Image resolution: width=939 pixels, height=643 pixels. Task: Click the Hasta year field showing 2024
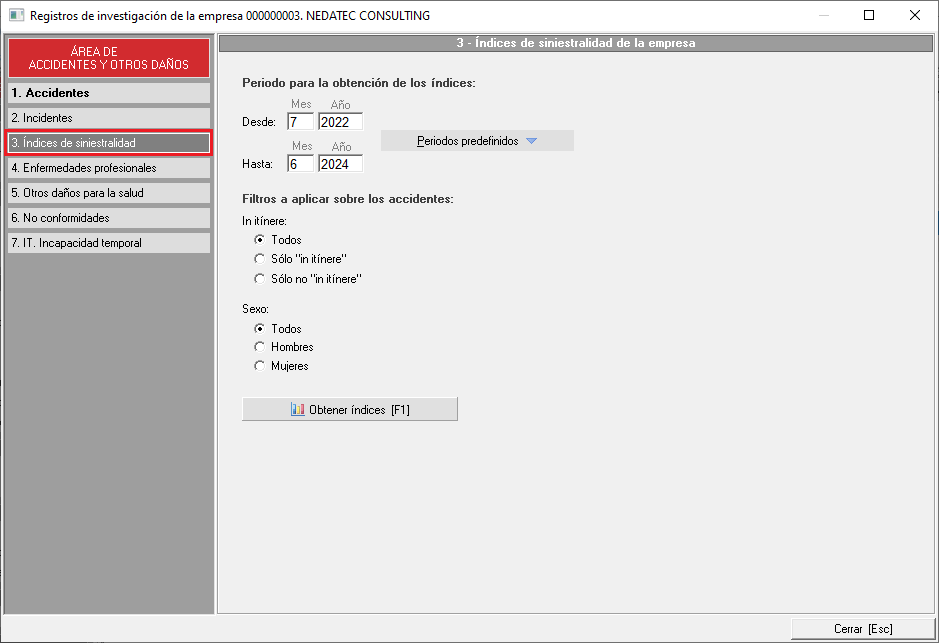click(x=340, y=164)
